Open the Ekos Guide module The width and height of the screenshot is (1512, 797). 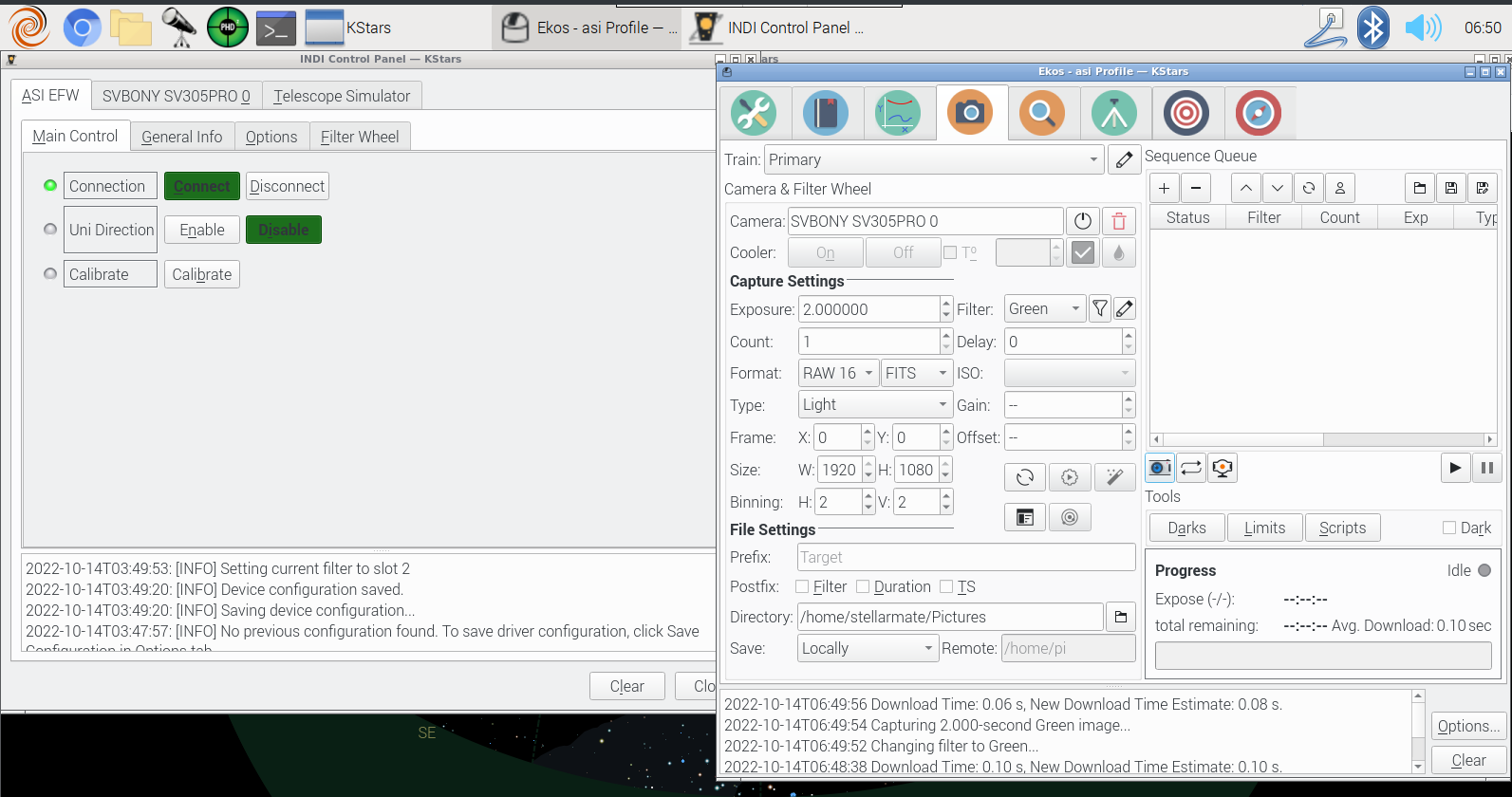[1259, 113]
